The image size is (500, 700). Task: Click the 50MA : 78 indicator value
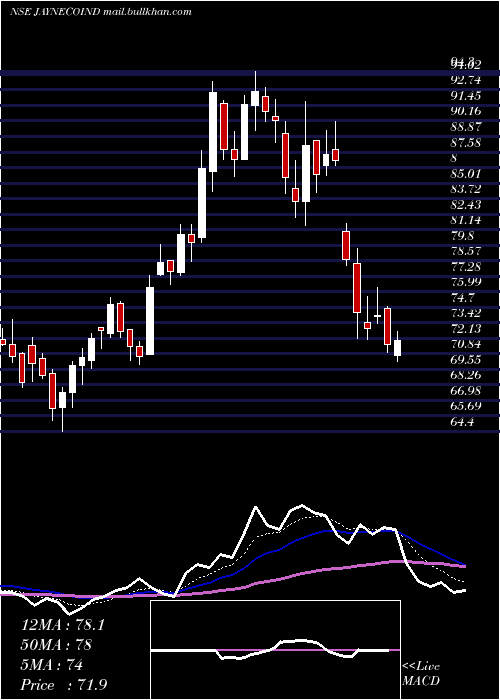57,645
